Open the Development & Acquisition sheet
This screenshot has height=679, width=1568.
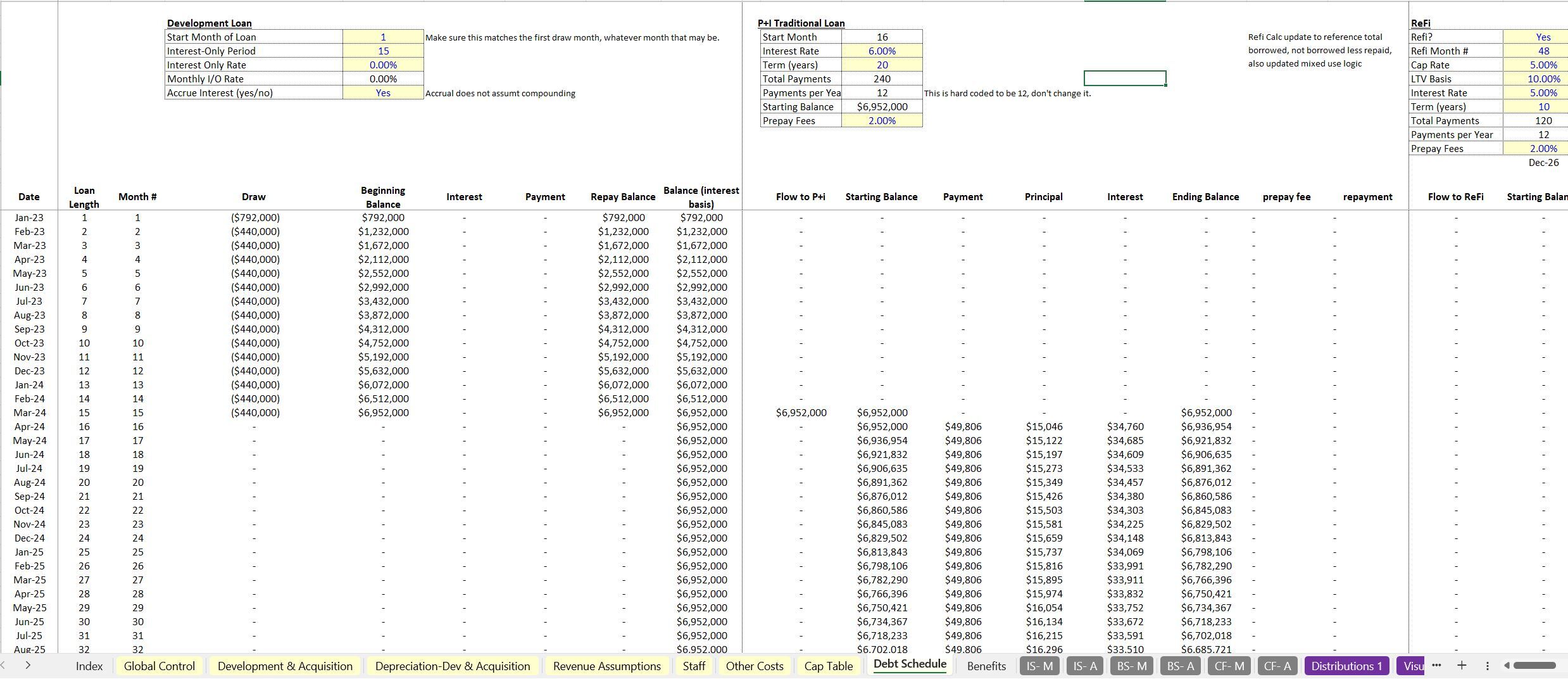[285, 666]
